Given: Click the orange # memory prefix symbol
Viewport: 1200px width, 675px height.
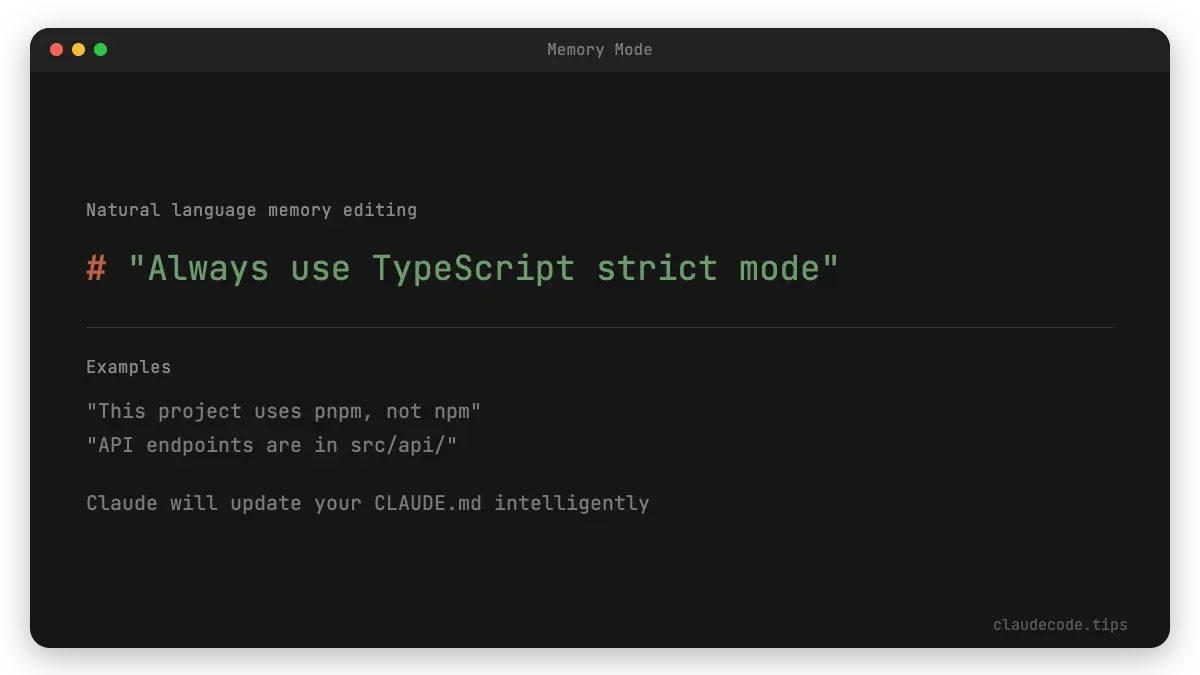Looking at the screenshot, I should click(96, 268).
